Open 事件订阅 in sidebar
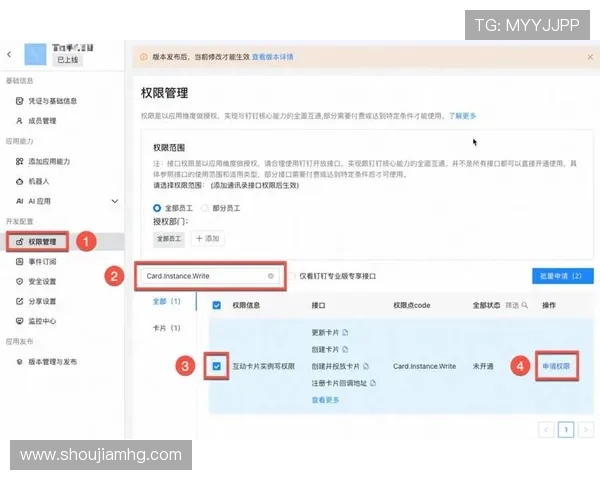The width and height of the screenshot is (600, 480). 36,262
